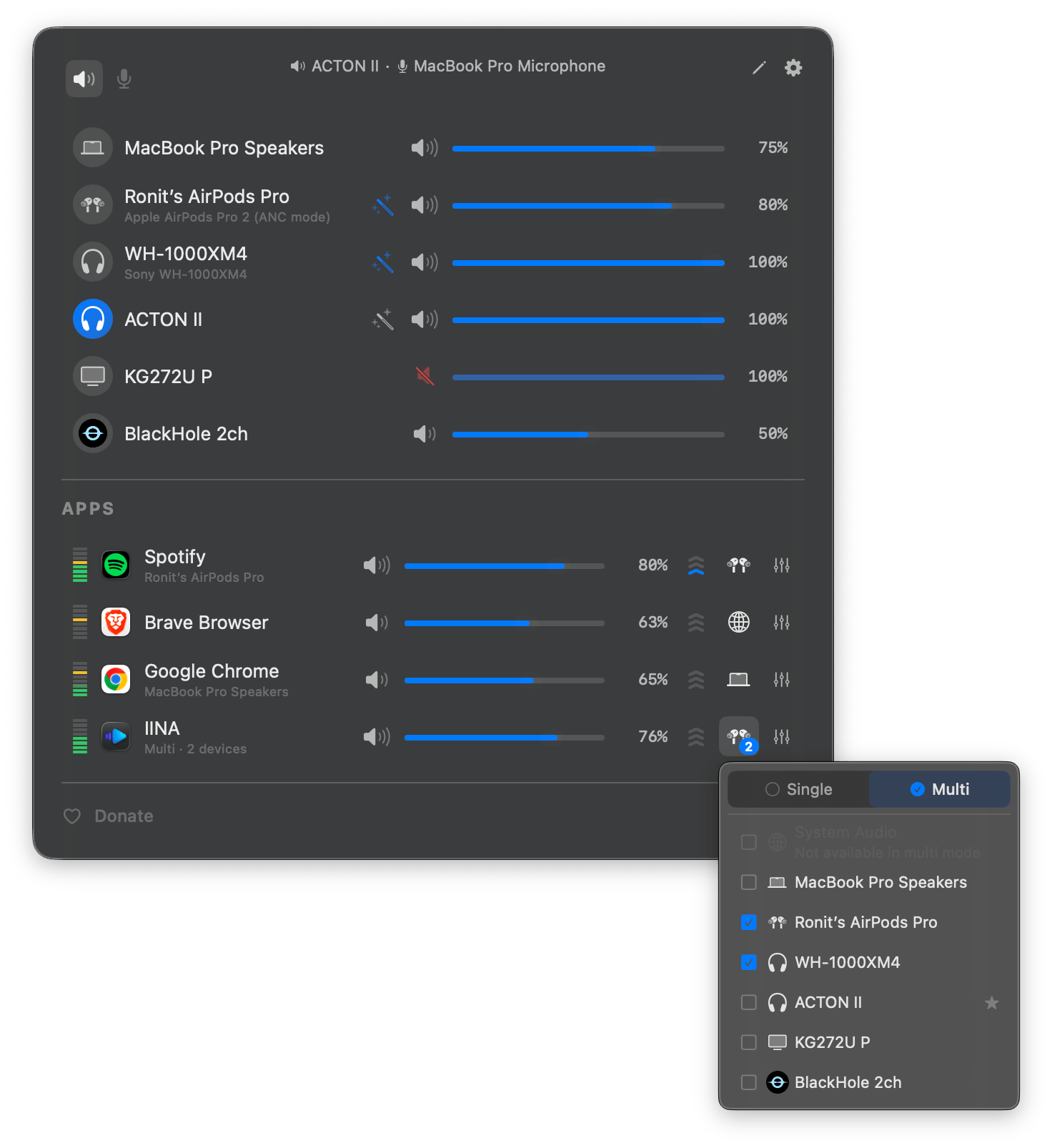
Task: Adjust the MacBook Pro Speakers volume slider
Action: (x=588, y=149)
